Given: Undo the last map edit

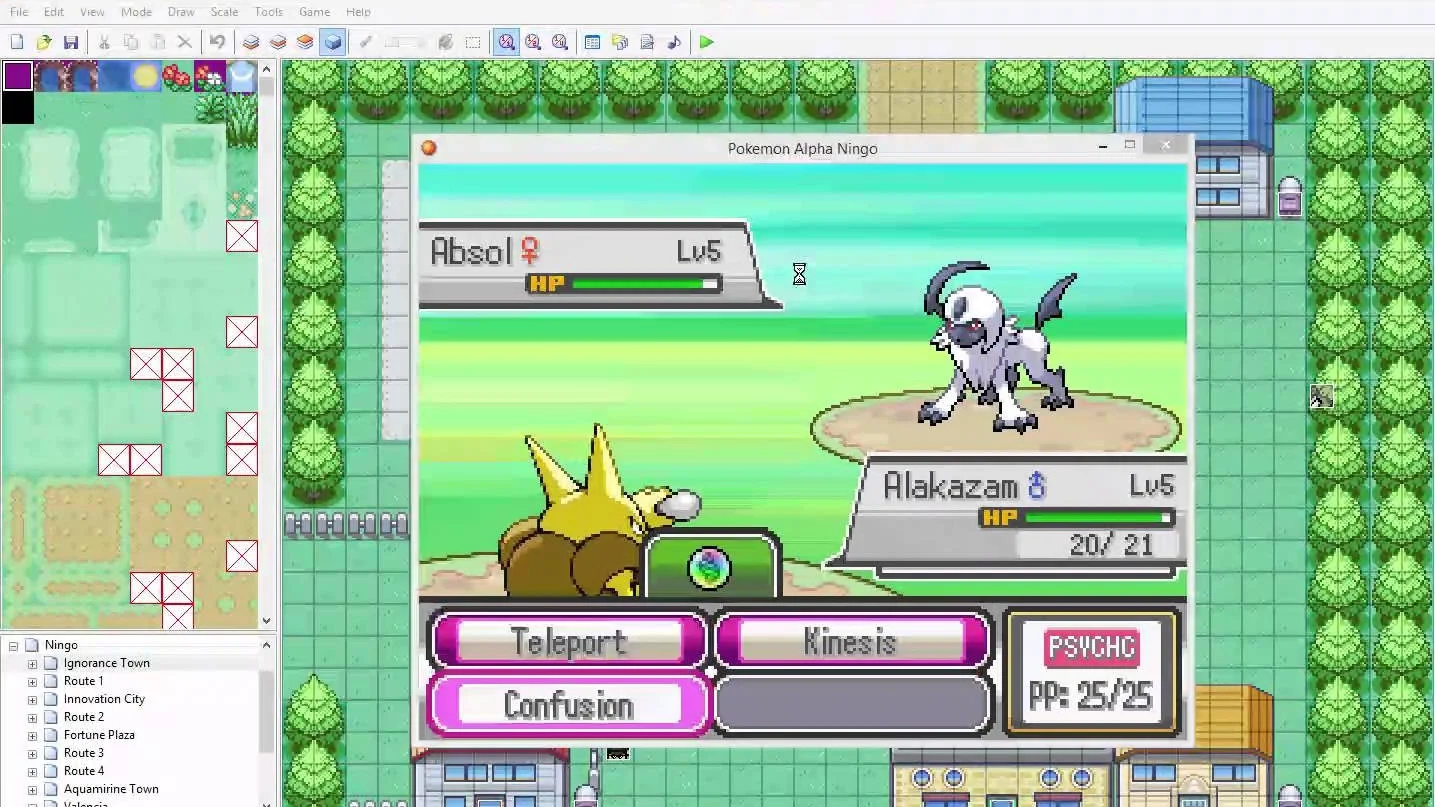Looking at the screenshot, I should 217,41.
